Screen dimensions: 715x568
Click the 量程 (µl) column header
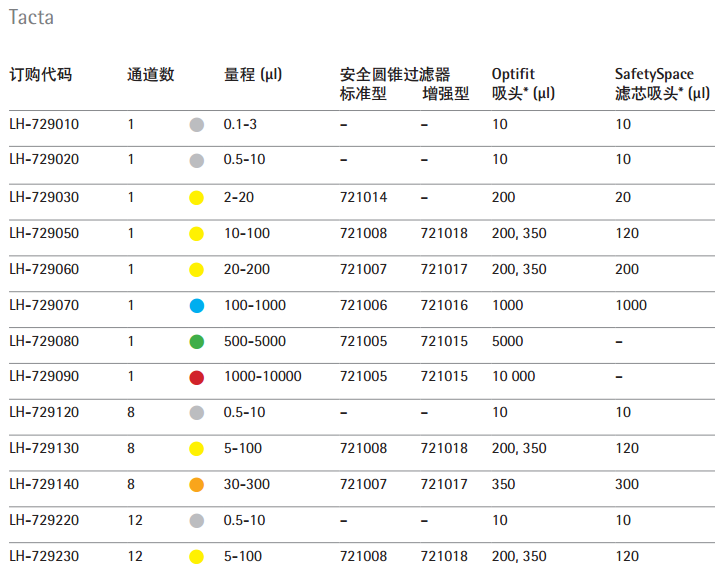253,74
